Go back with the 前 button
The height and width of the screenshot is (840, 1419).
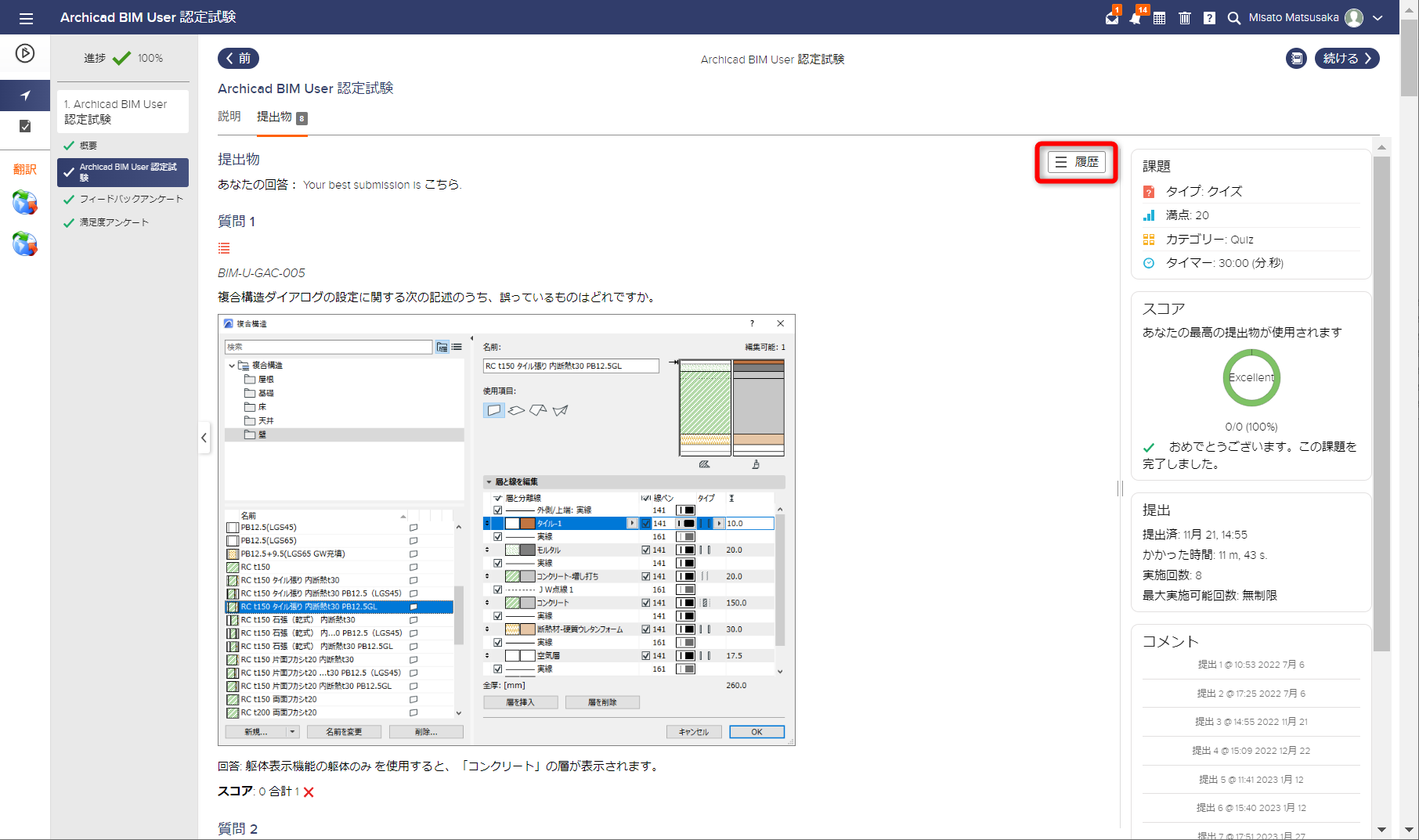pos(238,58)
